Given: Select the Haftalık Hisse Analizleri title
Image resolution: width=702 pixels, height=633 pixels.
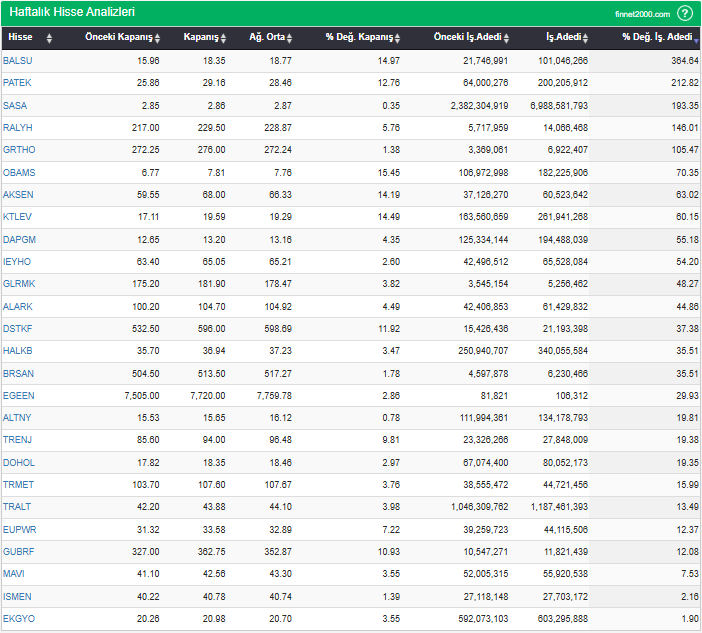Looking at the screenshot, I should click(72, 13).
